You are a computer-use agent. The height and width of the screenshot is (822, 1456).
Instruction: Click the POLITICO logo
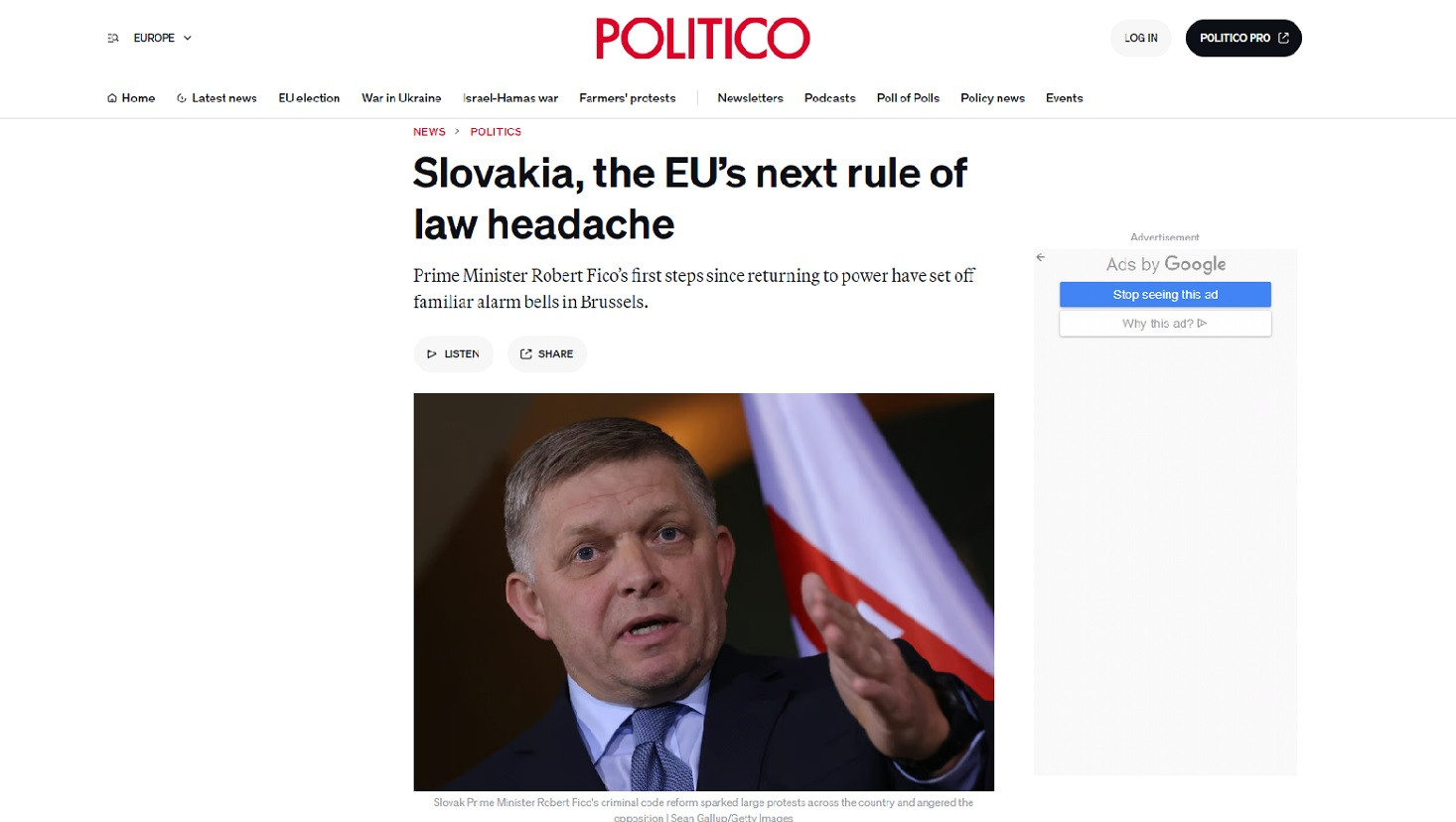tap(702, 39)
